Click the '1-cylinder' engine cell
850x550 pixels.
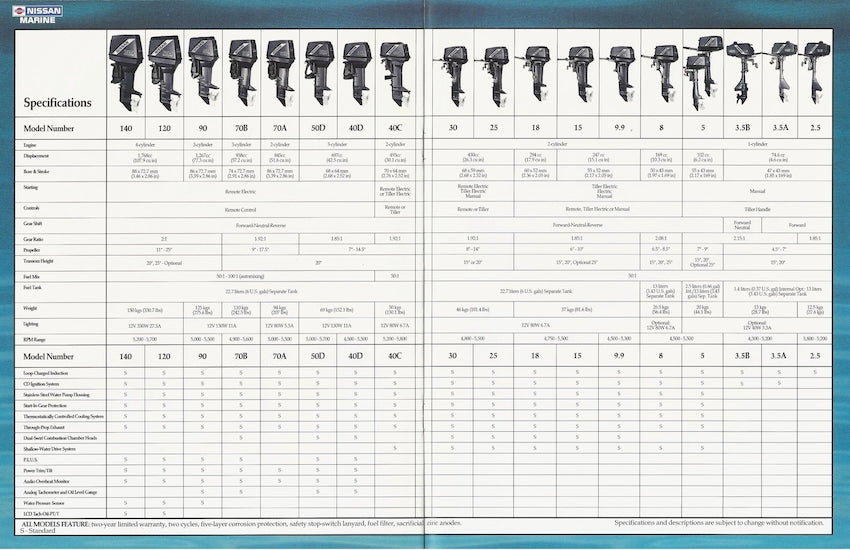757,144
